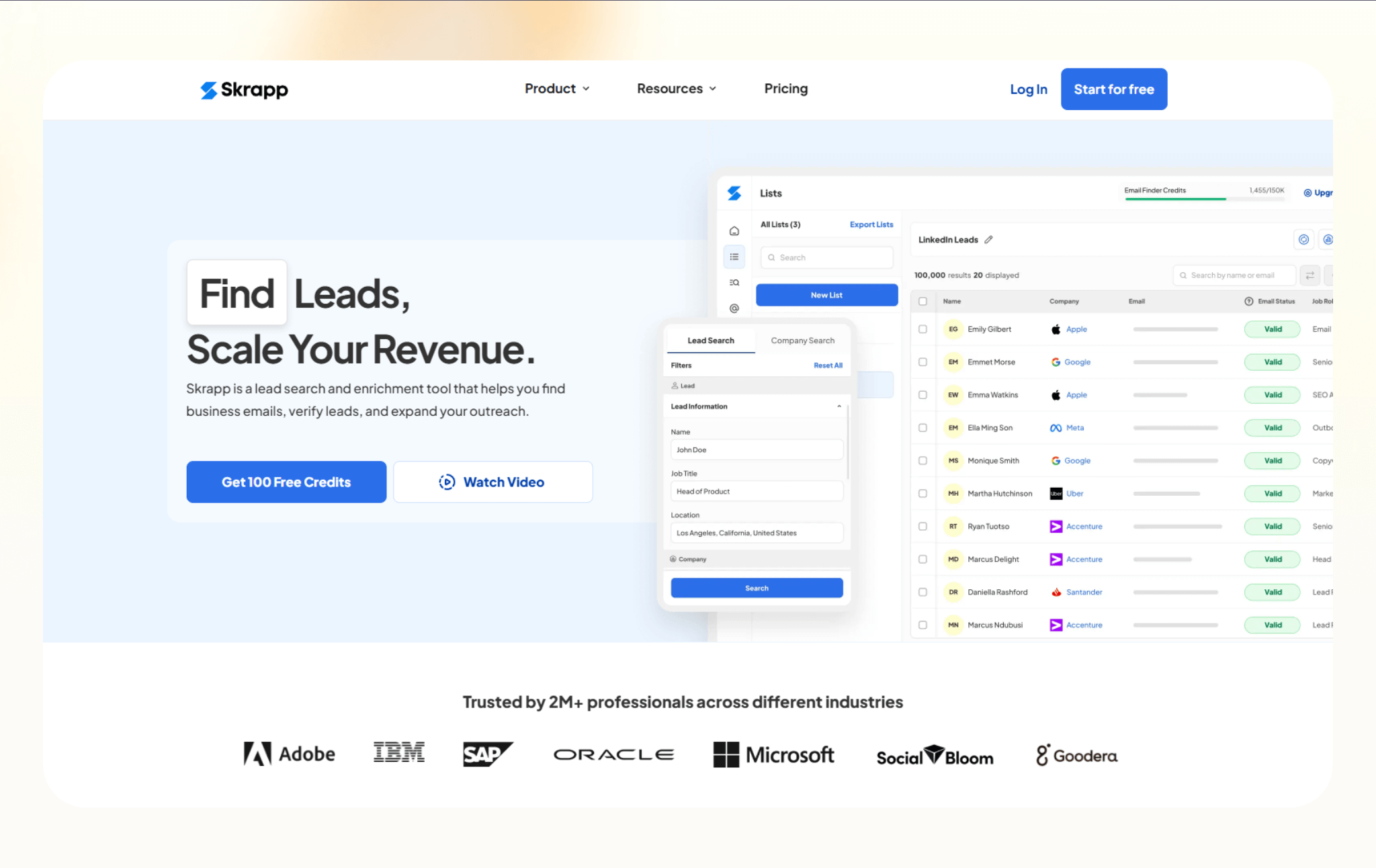Click pencil icon next to LinkedIn Leads

(988, 240)
